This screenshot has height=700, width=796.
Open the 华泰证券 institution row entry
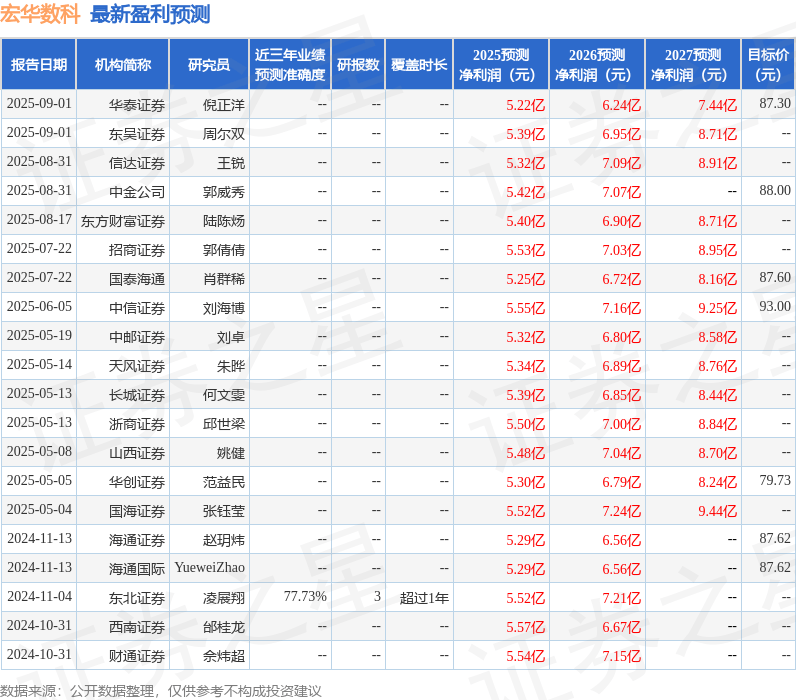[x=137, y=104]
